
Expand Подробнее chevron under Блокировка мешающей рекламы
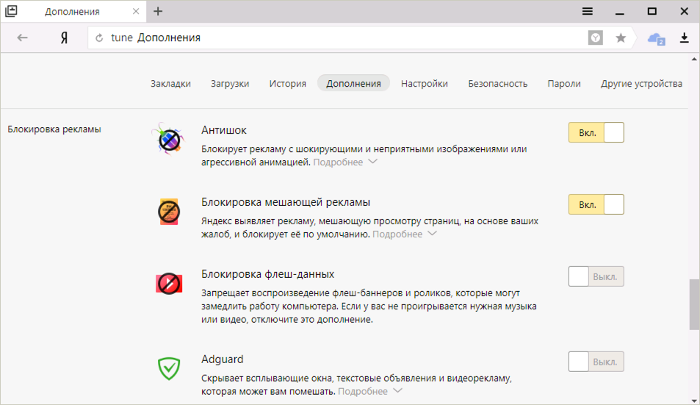(432, 234)
